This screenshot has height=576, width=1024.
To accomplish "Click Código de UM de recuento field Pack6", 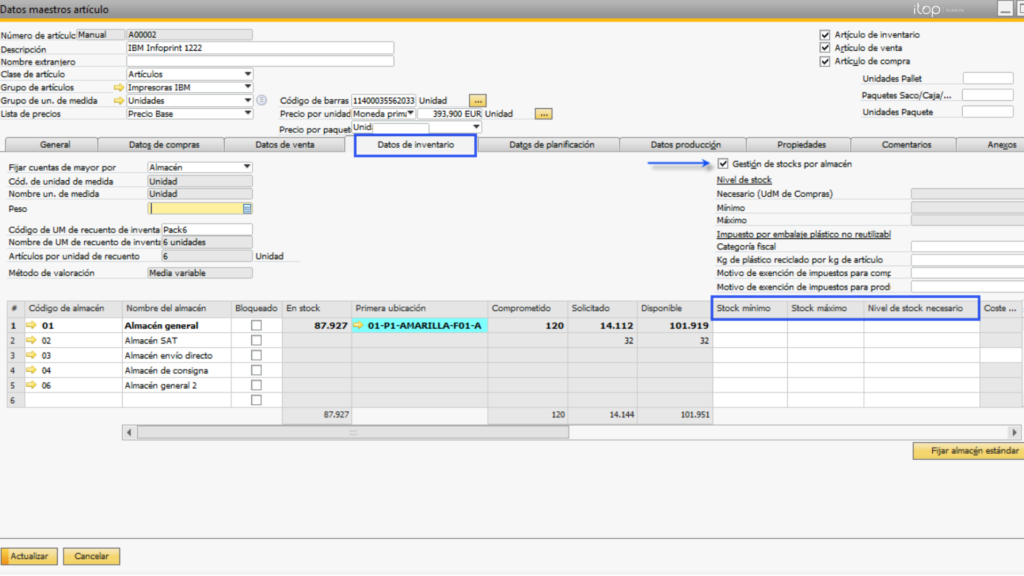I will pos(206,230).
